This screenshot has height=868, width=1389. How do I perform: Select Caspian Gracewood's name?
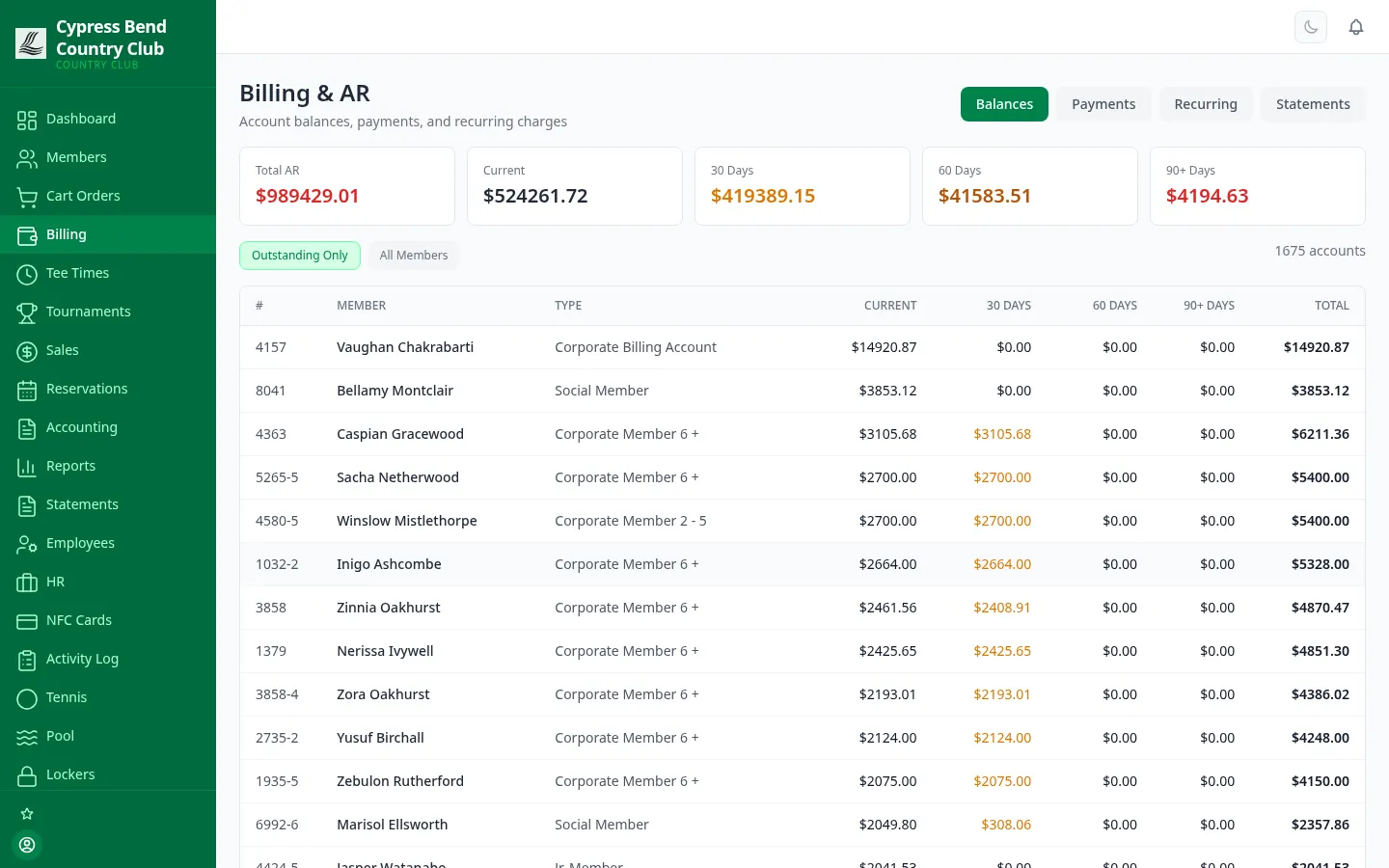[x=400, y=434]
